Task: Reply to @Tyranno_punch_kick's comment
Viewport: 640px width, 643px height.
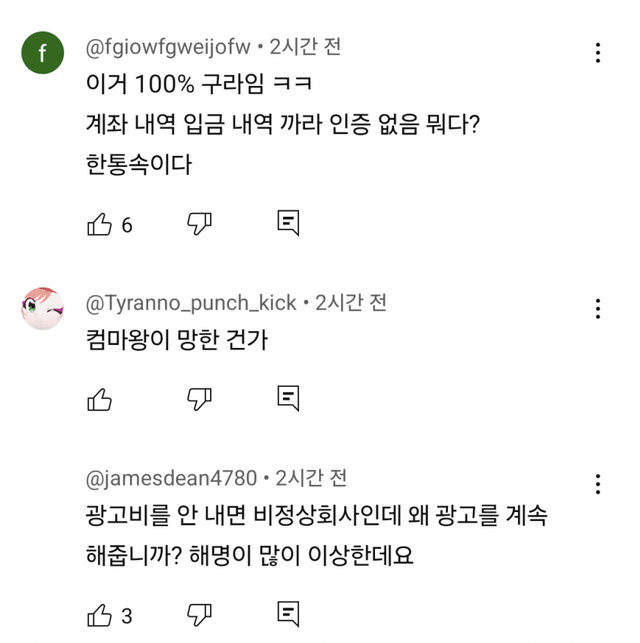Action: [x=288, y=399]
